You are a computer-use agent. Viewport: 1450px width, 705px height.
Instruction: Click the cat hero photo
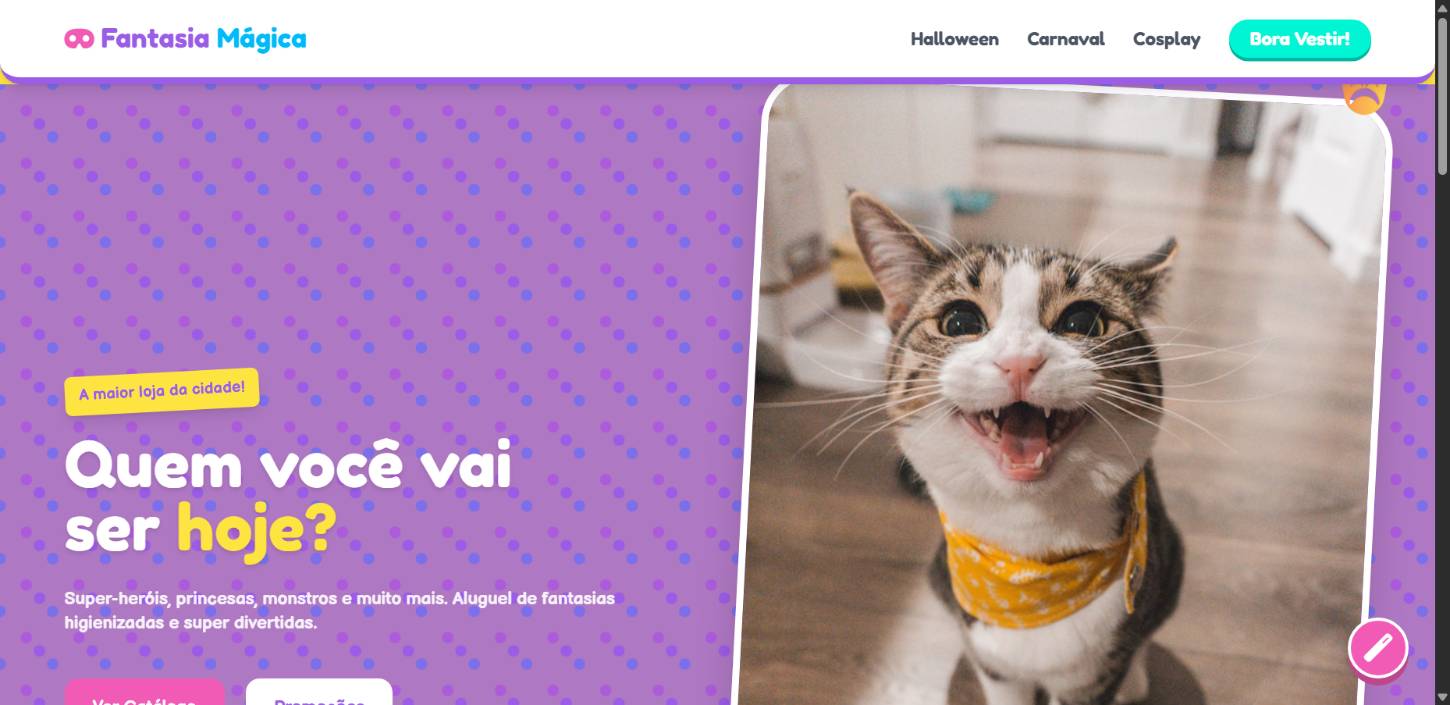coord(1063,395)
